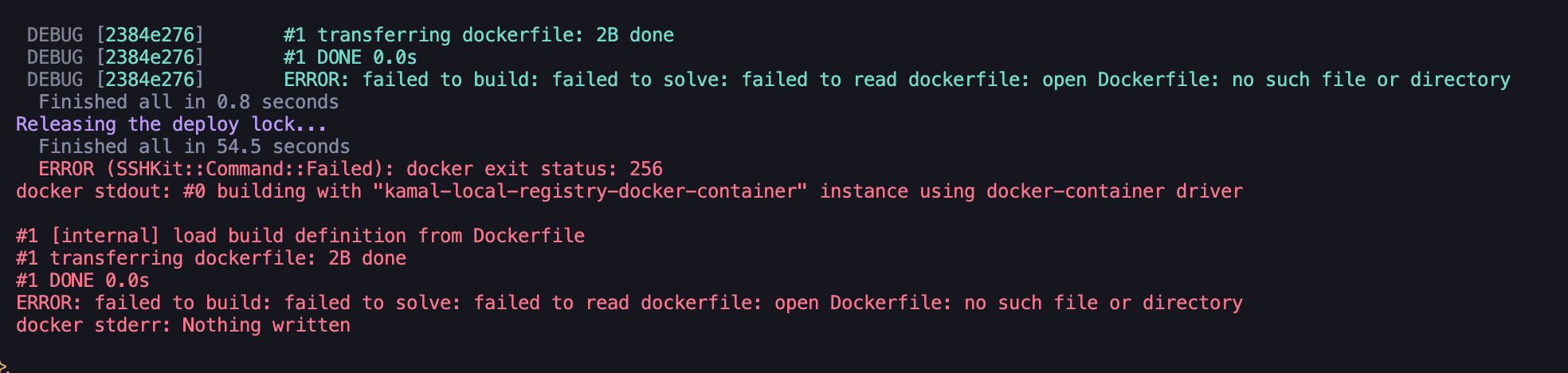Click the first DEBUG [2384e276] prefix

tap(115, 35)
